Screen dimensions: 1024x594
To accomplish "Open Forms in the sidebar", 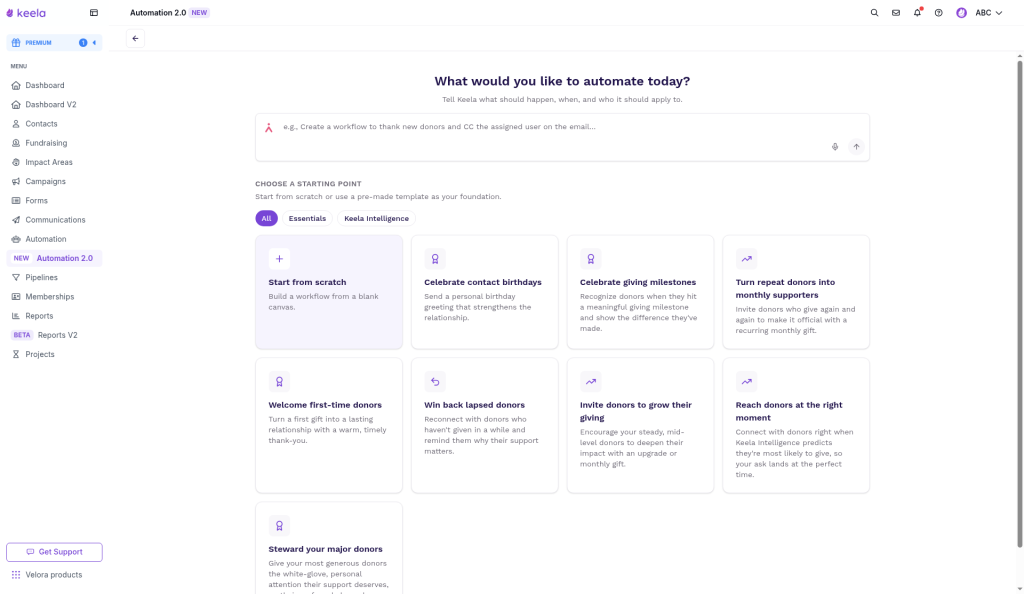I will click(x=54, y=200).
